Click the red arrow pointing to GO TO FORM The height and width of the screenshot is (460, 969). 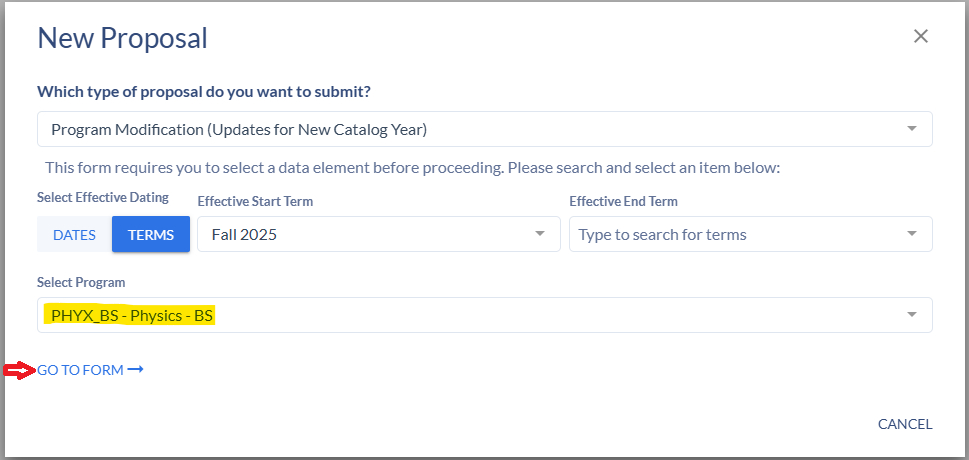[x=19, y=371]
